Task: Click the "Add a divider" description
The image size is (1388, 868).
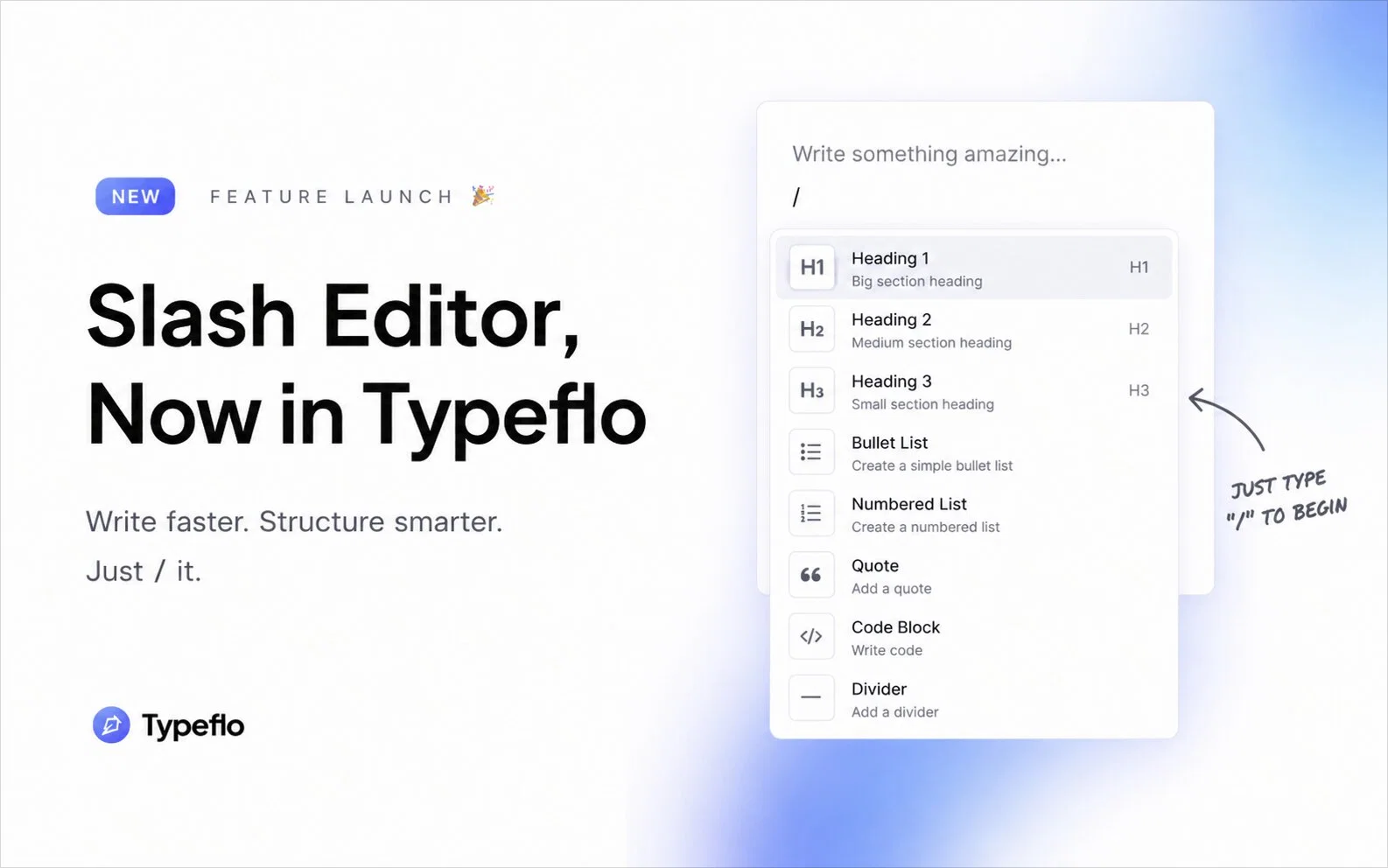Action: [894, 712]
